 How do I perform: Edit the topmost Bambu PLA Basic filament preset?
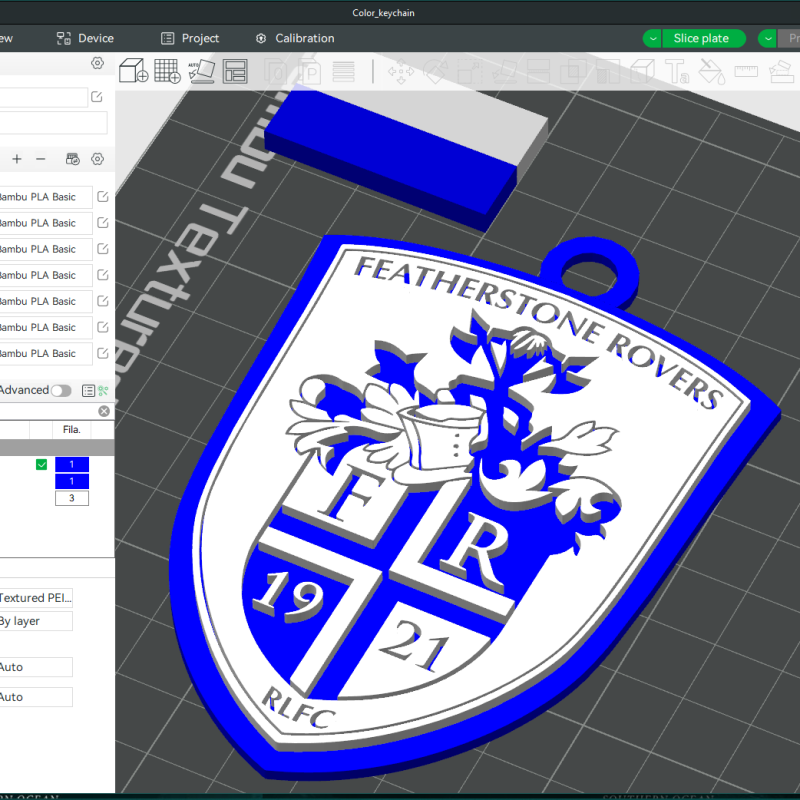click(103, 196)
